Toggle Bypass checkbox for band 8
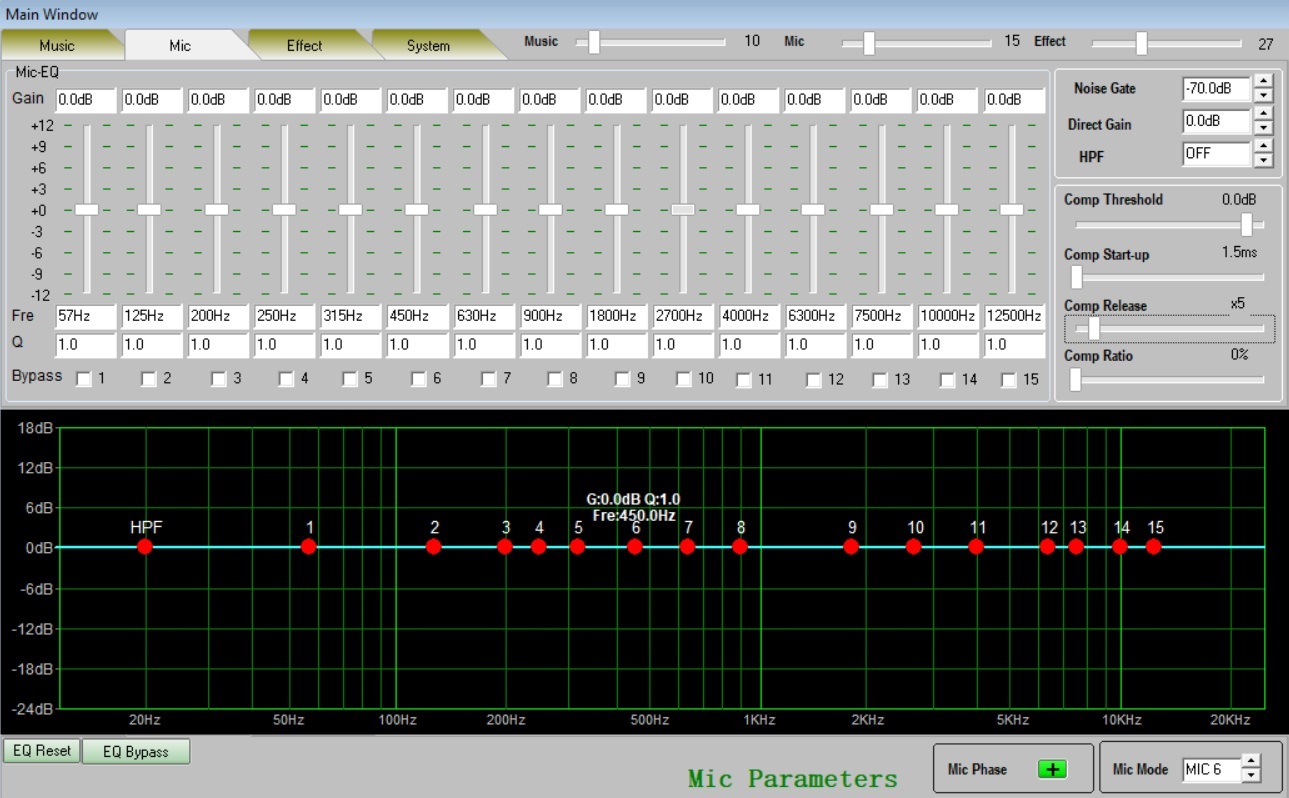 554,379
